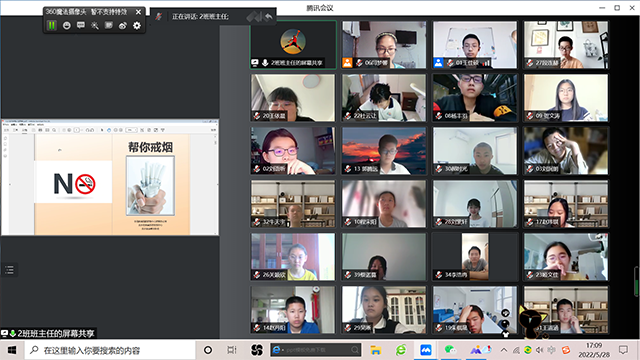Click the return arrow on the speaking bar

pyautogui.click(x=269, y=17)
